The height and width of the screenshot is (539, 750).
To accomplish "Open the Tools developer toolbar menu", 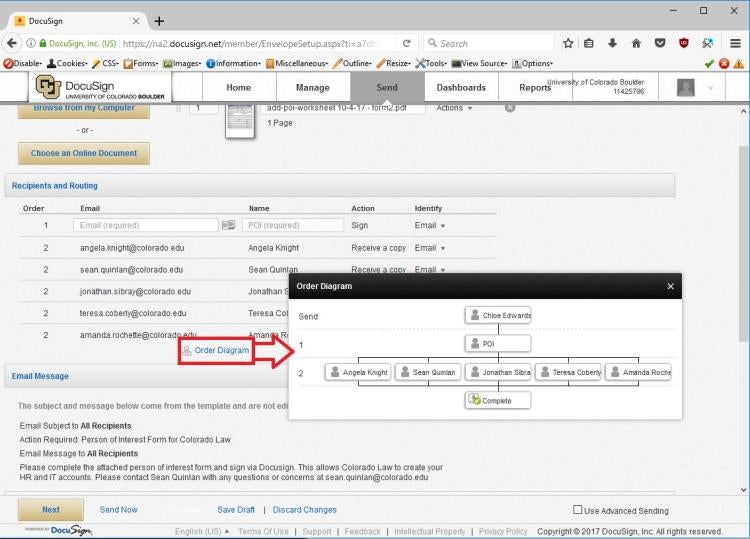I will (431, 63).
